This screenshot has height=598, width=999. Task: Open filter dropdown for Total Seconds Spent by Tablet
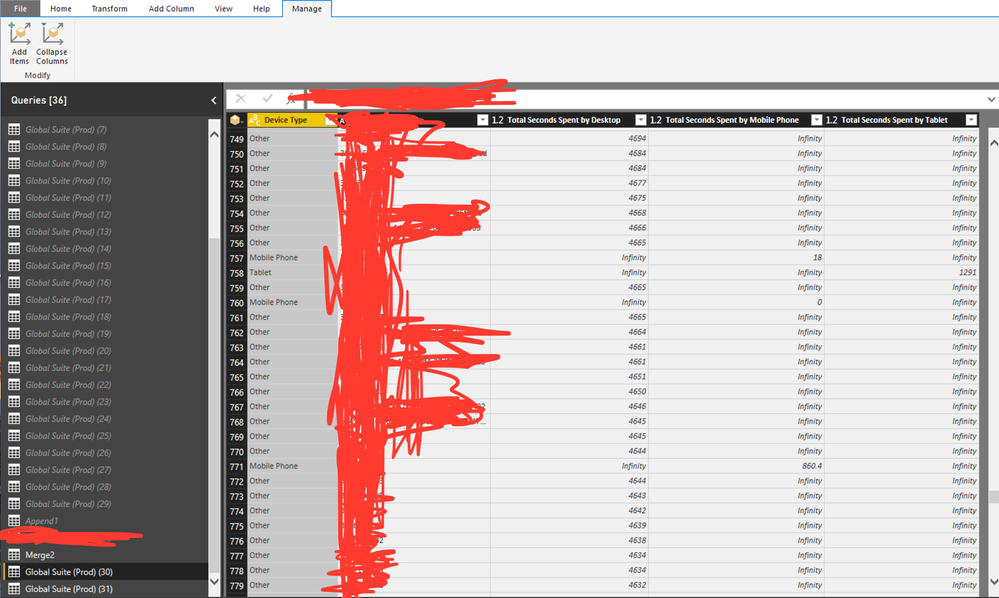click(x=969, y=120)
